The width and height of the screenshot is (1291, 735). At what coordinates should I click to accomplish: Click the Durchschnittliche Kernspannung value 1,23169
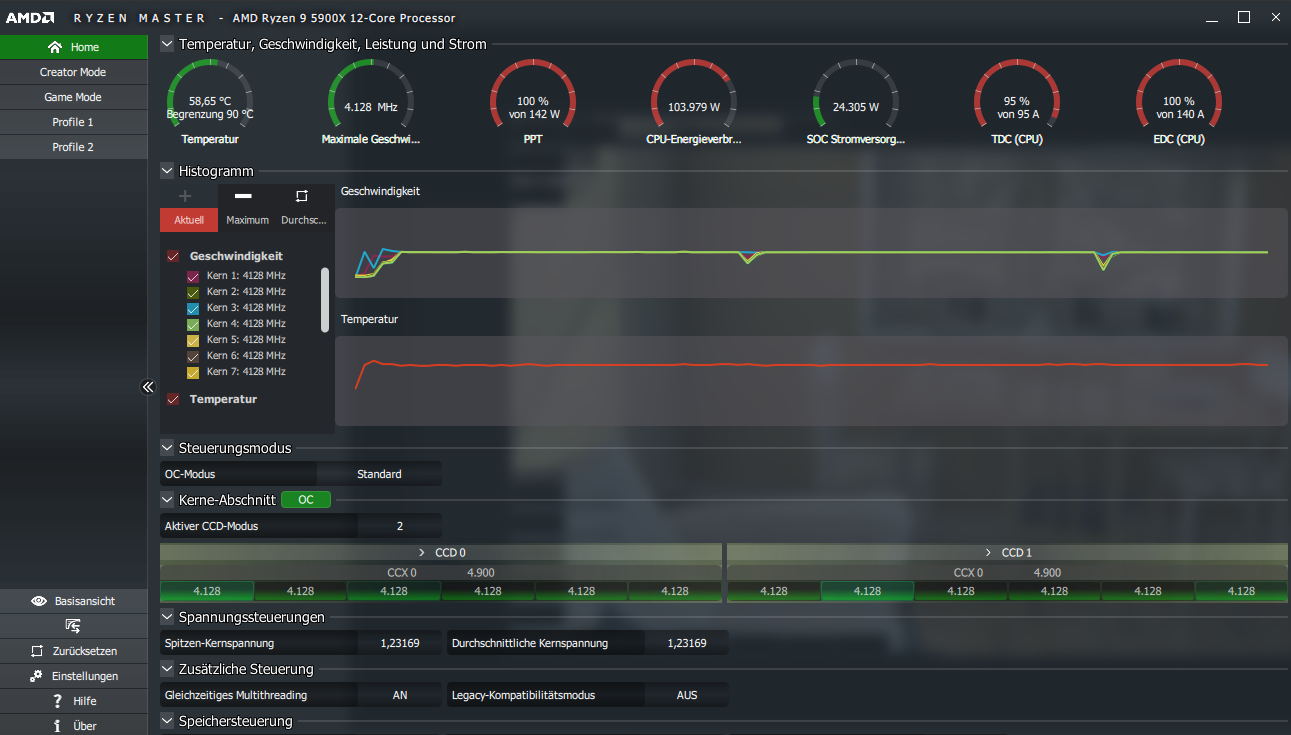click(686, 643)
